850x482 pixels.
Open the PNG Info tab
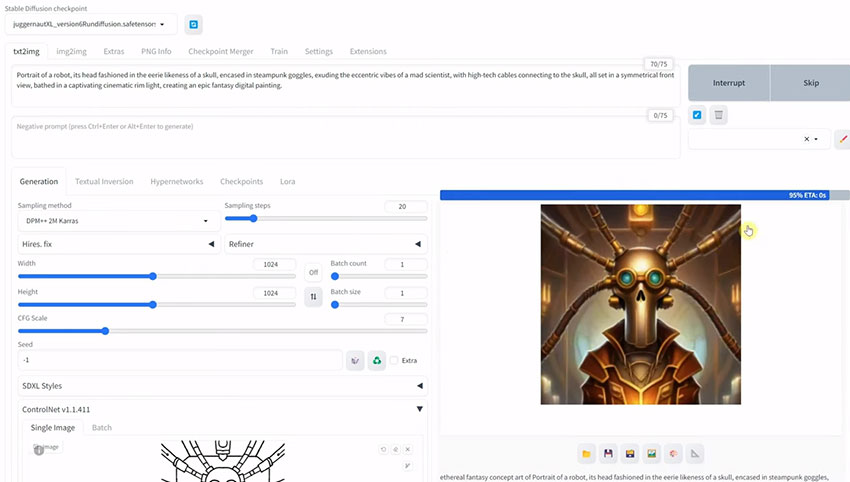tap(156, 52)
